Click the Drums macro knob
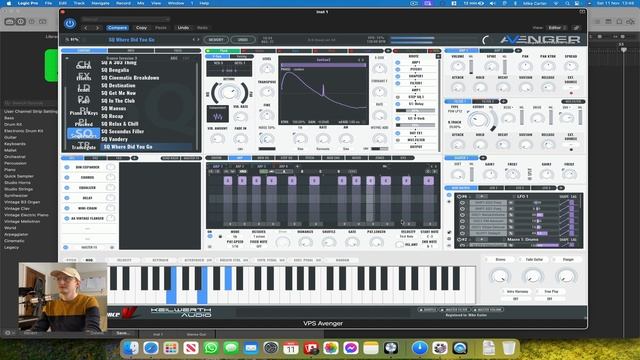This screenshot has width=640, height=360. pos(500,277)
